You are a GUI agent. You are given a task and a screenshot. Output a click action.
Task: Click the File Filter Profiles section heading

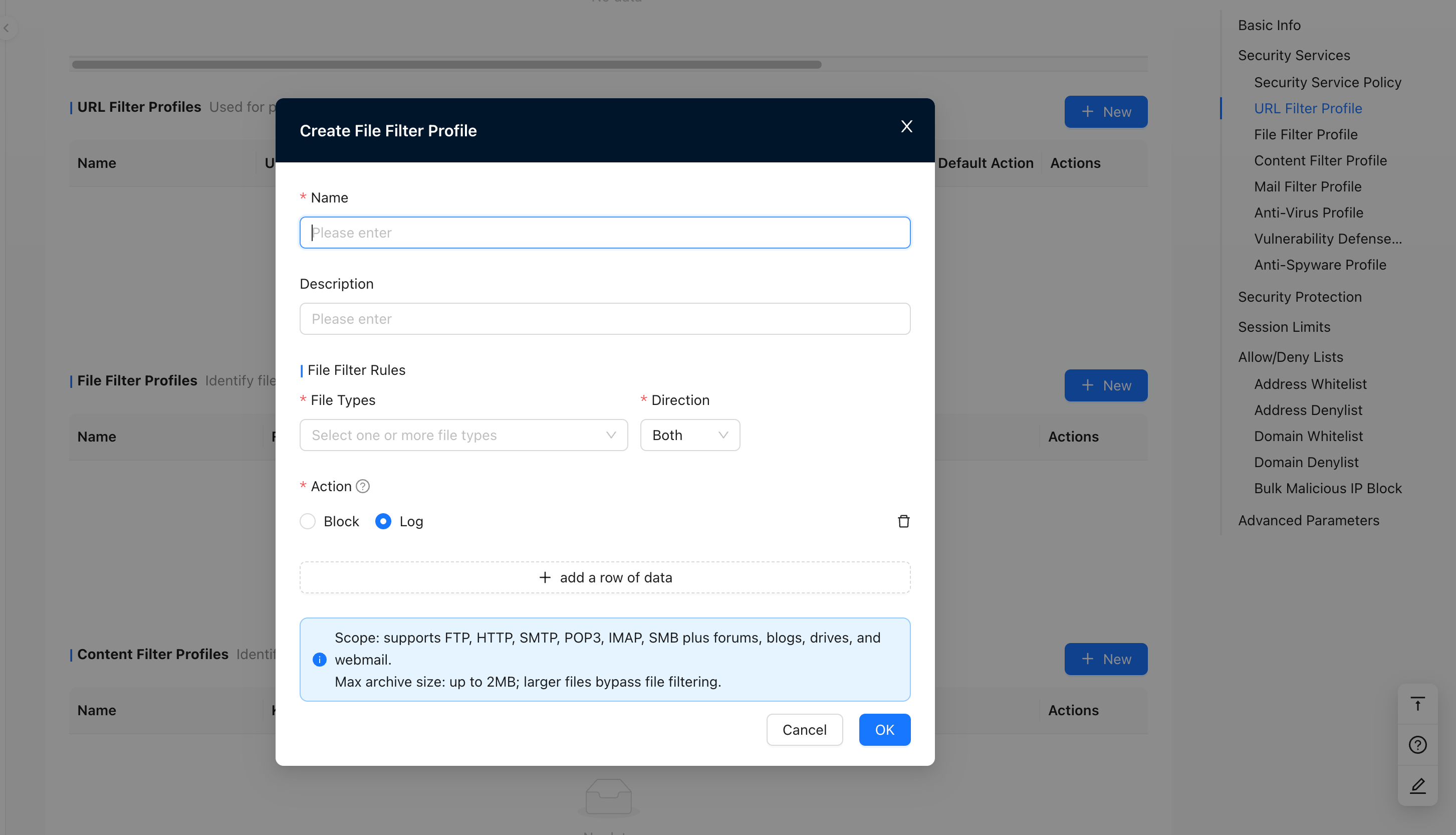click(x=137, y=381)
